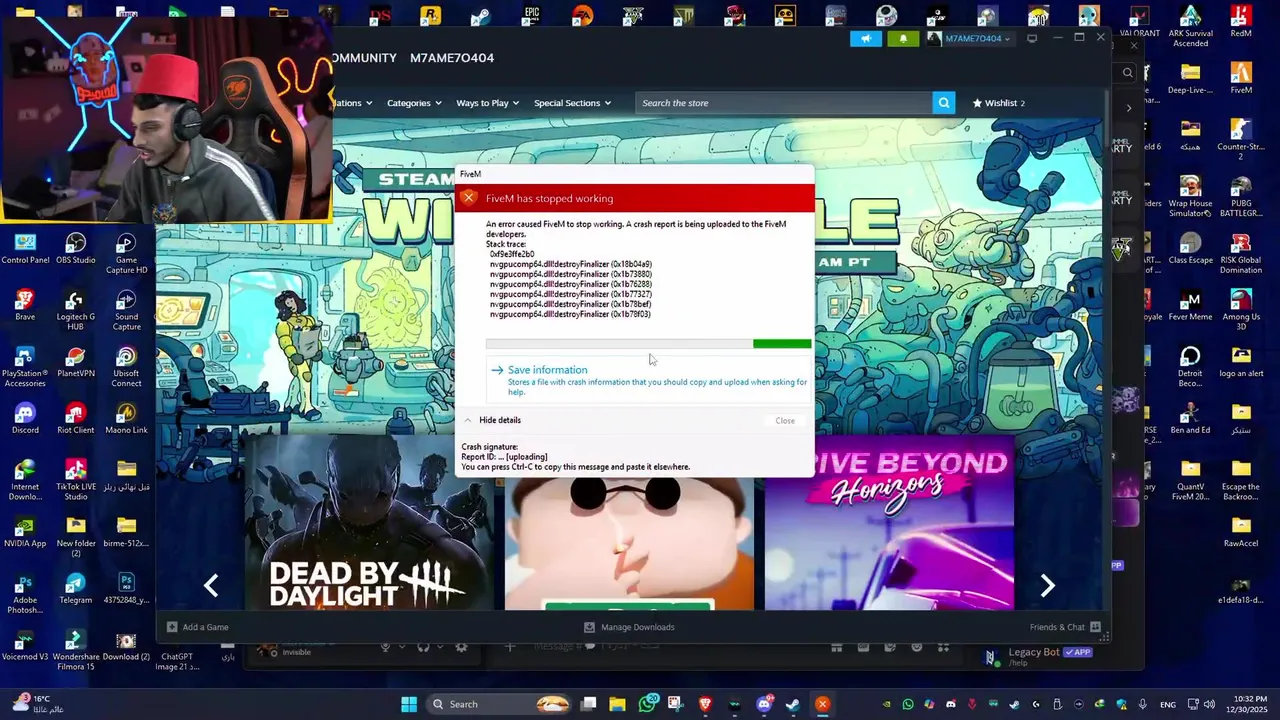The image size is (1280, 720).
Task: Open FiveM desktop shortcut
Action: [x=1241, y=78]
